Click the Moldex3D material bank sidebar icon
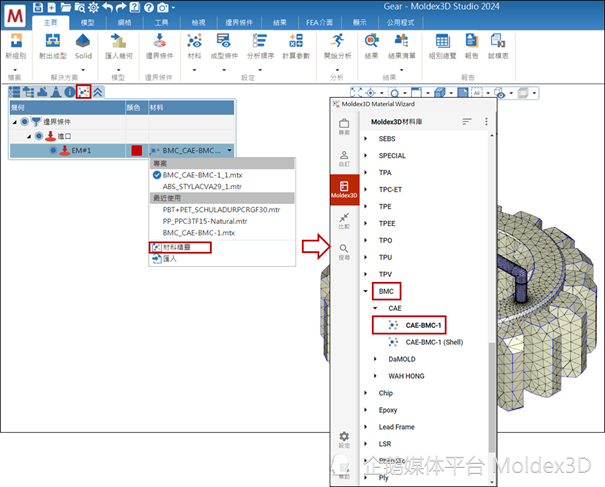This screenshot has width=605, height=487. coord(344,189)
